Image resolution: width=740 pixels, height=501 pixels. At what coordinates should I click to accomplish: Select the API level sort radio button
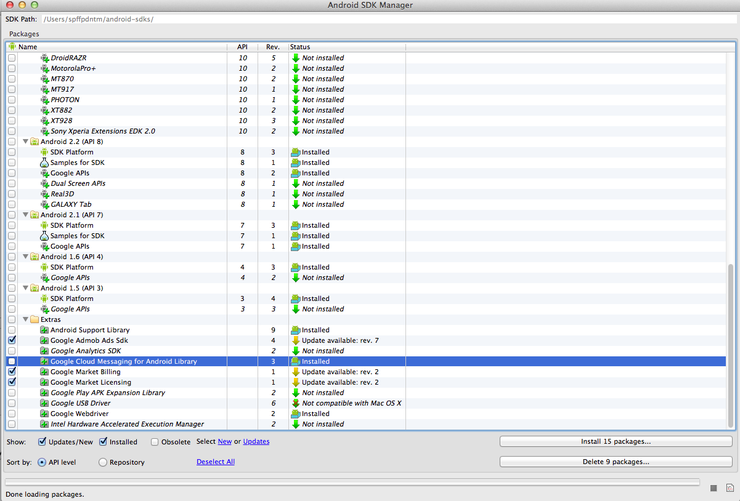pyautogui.click(x=42, y=462)
